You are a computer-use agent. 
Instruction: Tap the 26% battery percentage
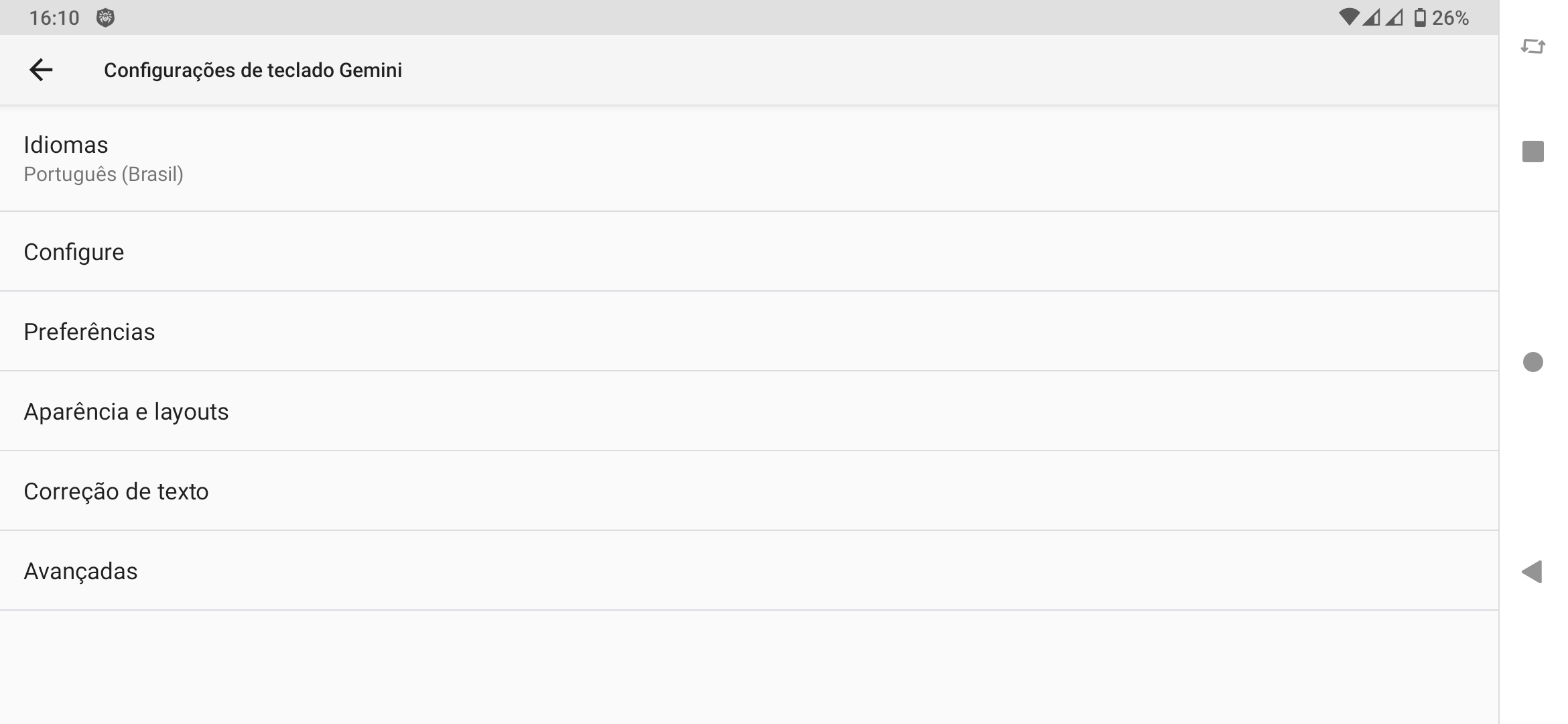pyautogui.click(x=1451, y=18)
